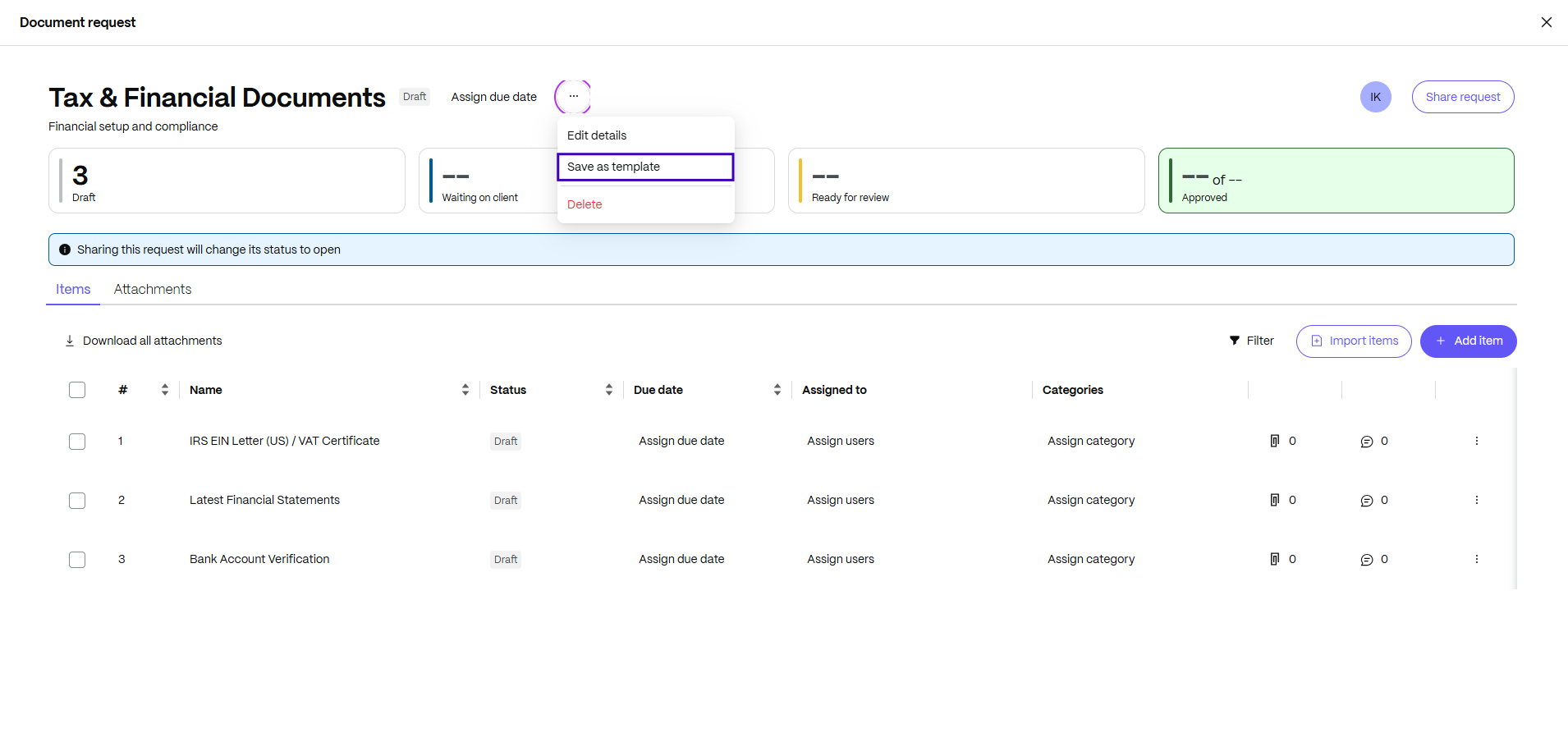Image resolution: width=1568 pixels, height=742 pixels.
Task: Select all items via header checkbox
Action: point(77,389)
